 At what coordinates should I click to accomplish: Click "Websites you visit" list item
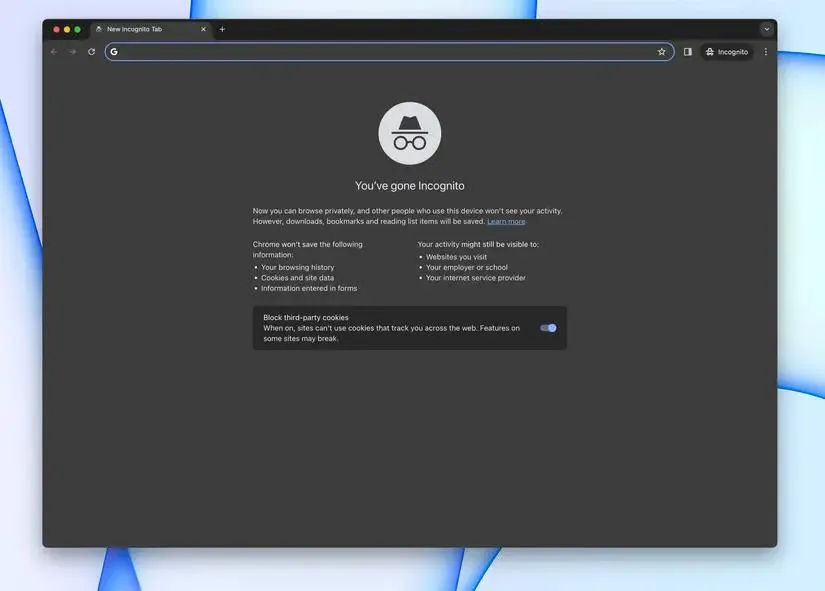coord(456,257)
